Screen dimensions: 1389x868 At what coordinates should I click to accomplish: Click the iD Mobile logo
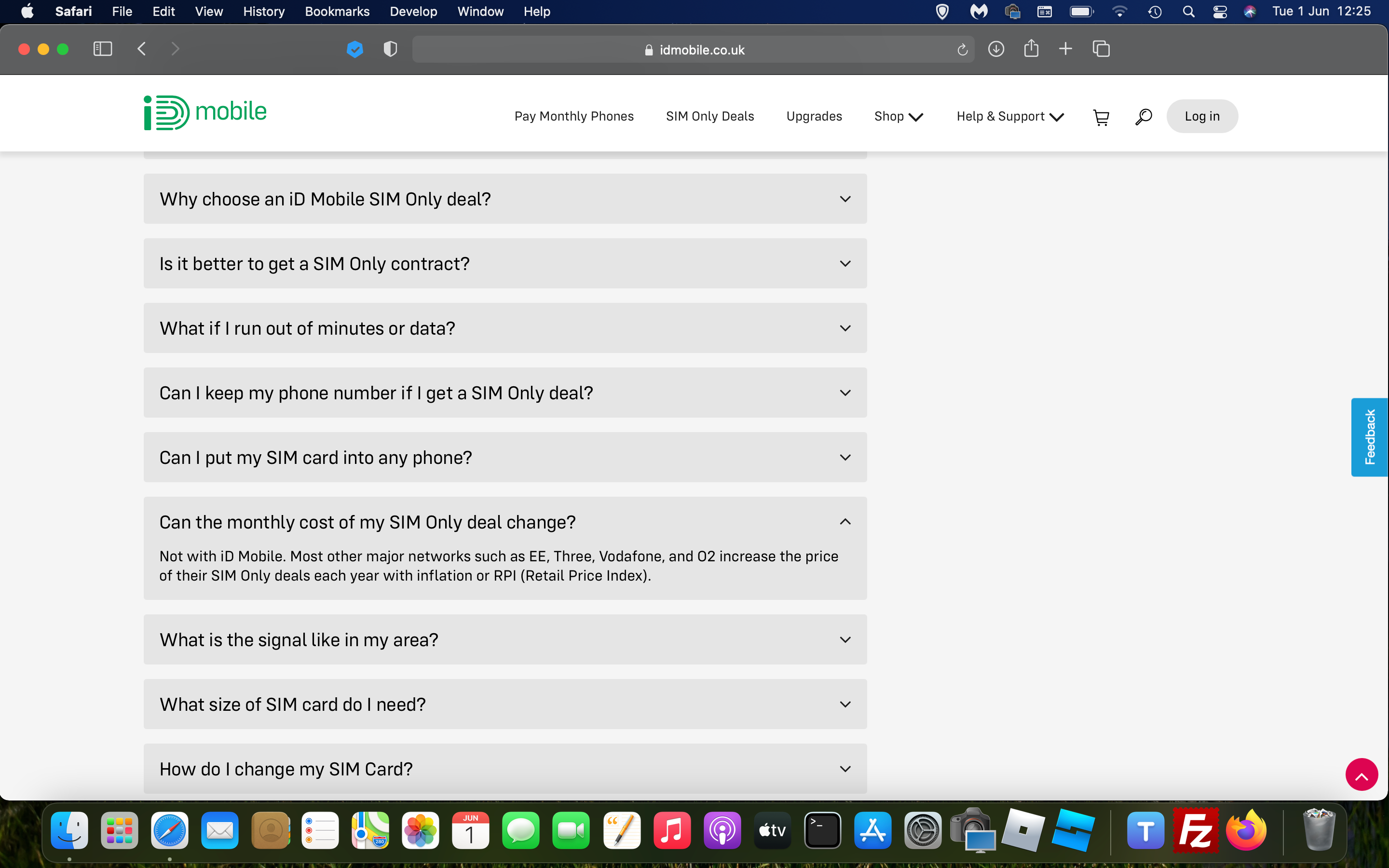[x=205, y=112]
